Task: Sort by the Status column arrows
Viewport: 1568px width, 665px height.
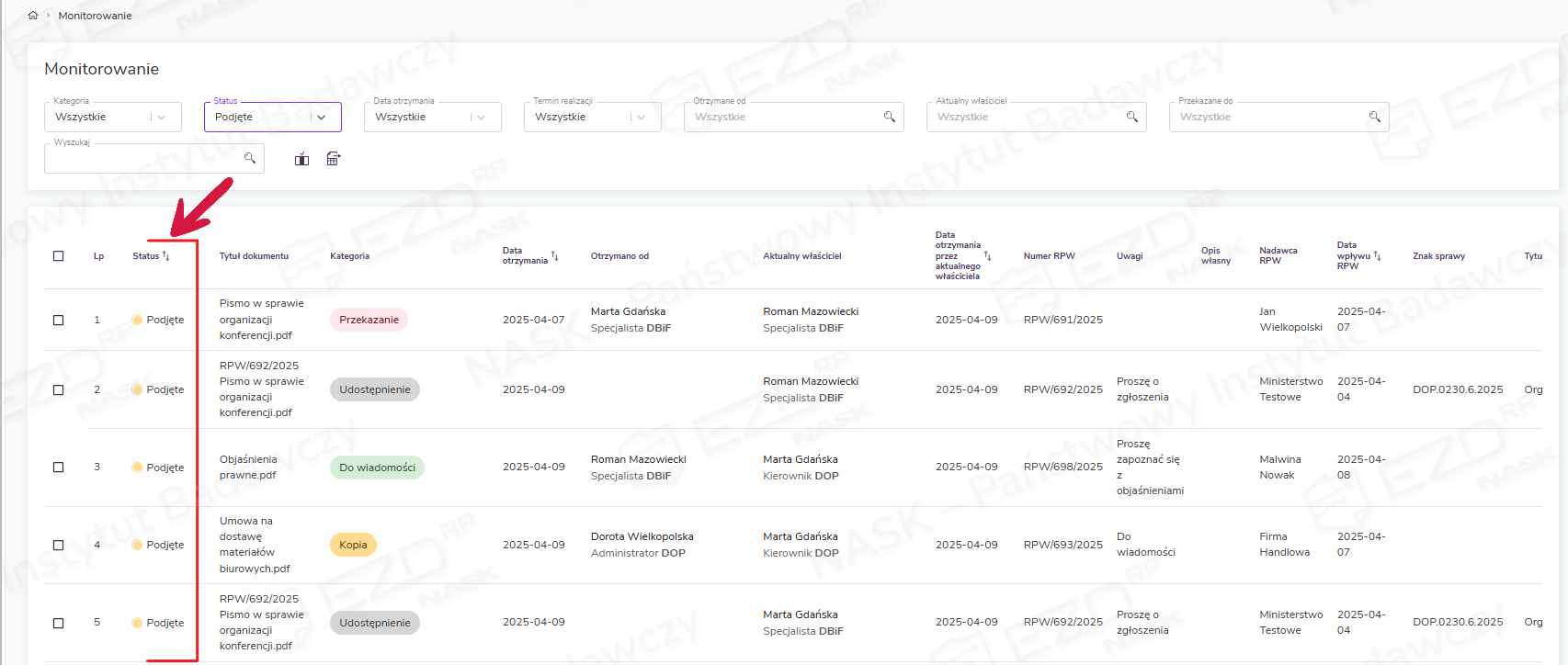Action: point(166,255)
